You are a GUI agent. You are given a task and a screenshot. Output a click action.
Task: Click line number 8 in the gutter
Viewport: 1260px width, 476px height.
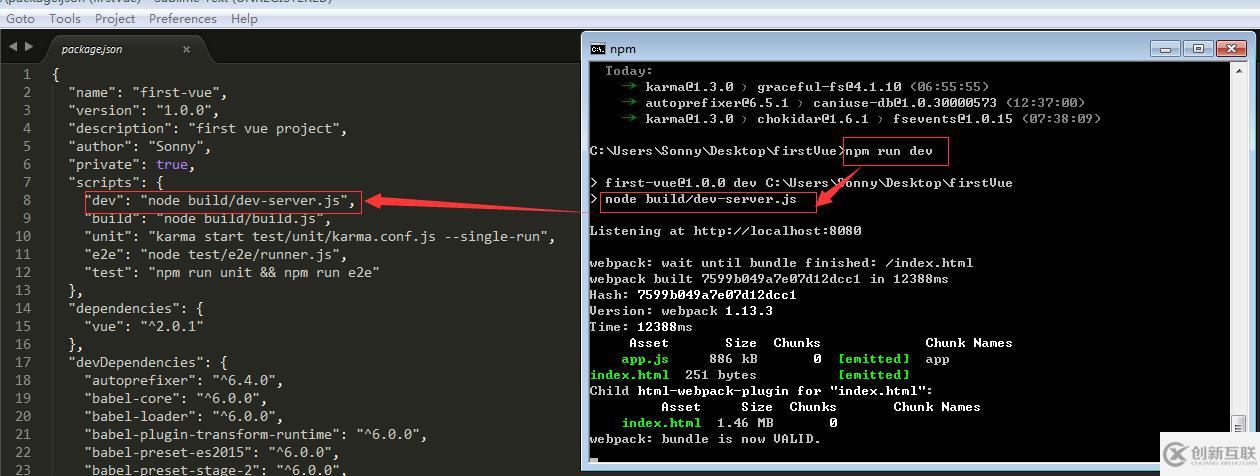27,200
